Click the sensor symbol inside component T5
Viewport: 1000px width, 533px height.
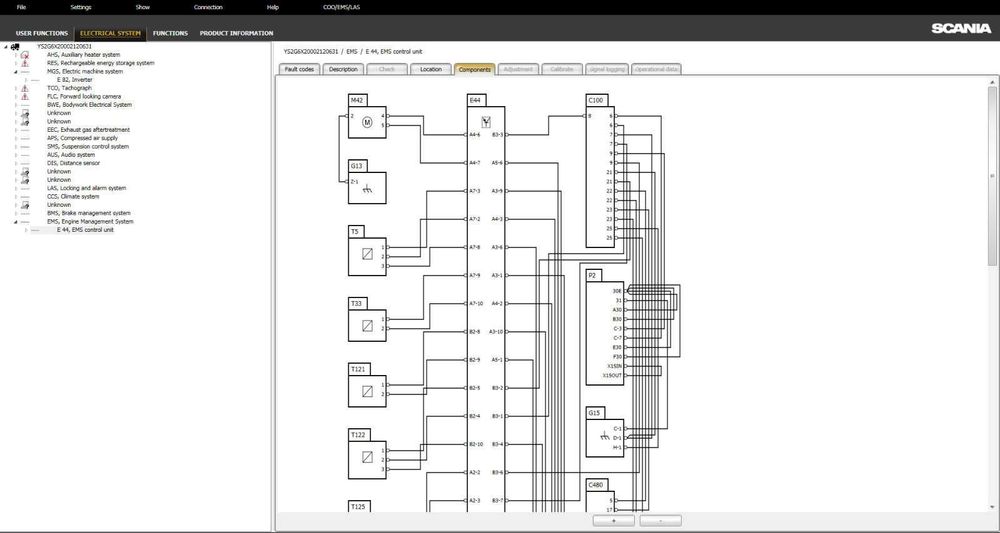[367, 254]
